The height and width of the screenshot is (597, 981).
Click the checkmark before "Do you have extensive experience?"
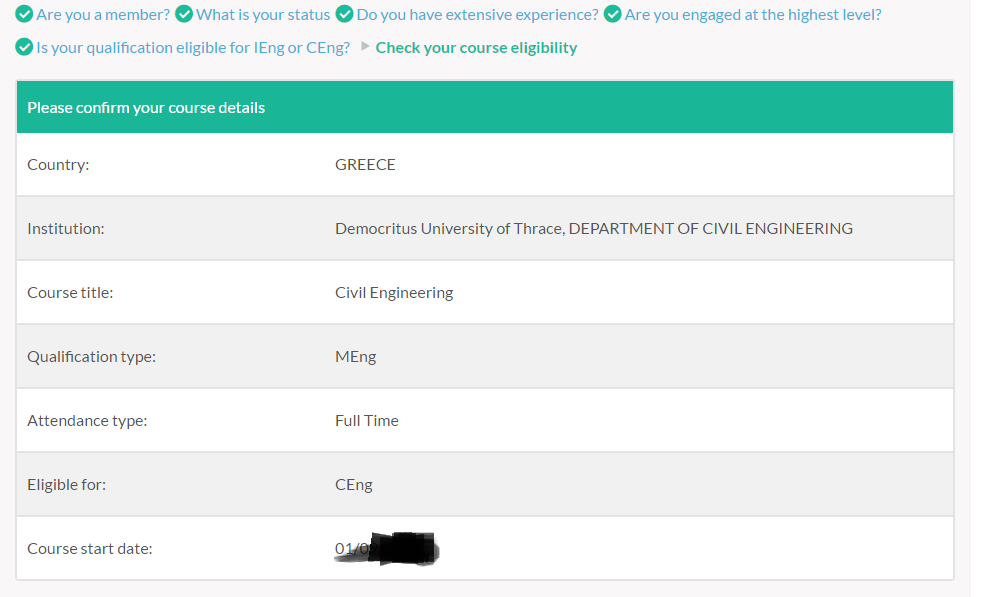pos(345,15)
